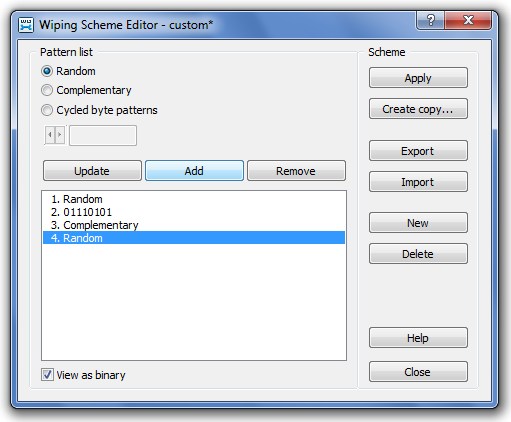511x422 pixels.
Task: Click the Update button
Action: [x=92, y=171]
